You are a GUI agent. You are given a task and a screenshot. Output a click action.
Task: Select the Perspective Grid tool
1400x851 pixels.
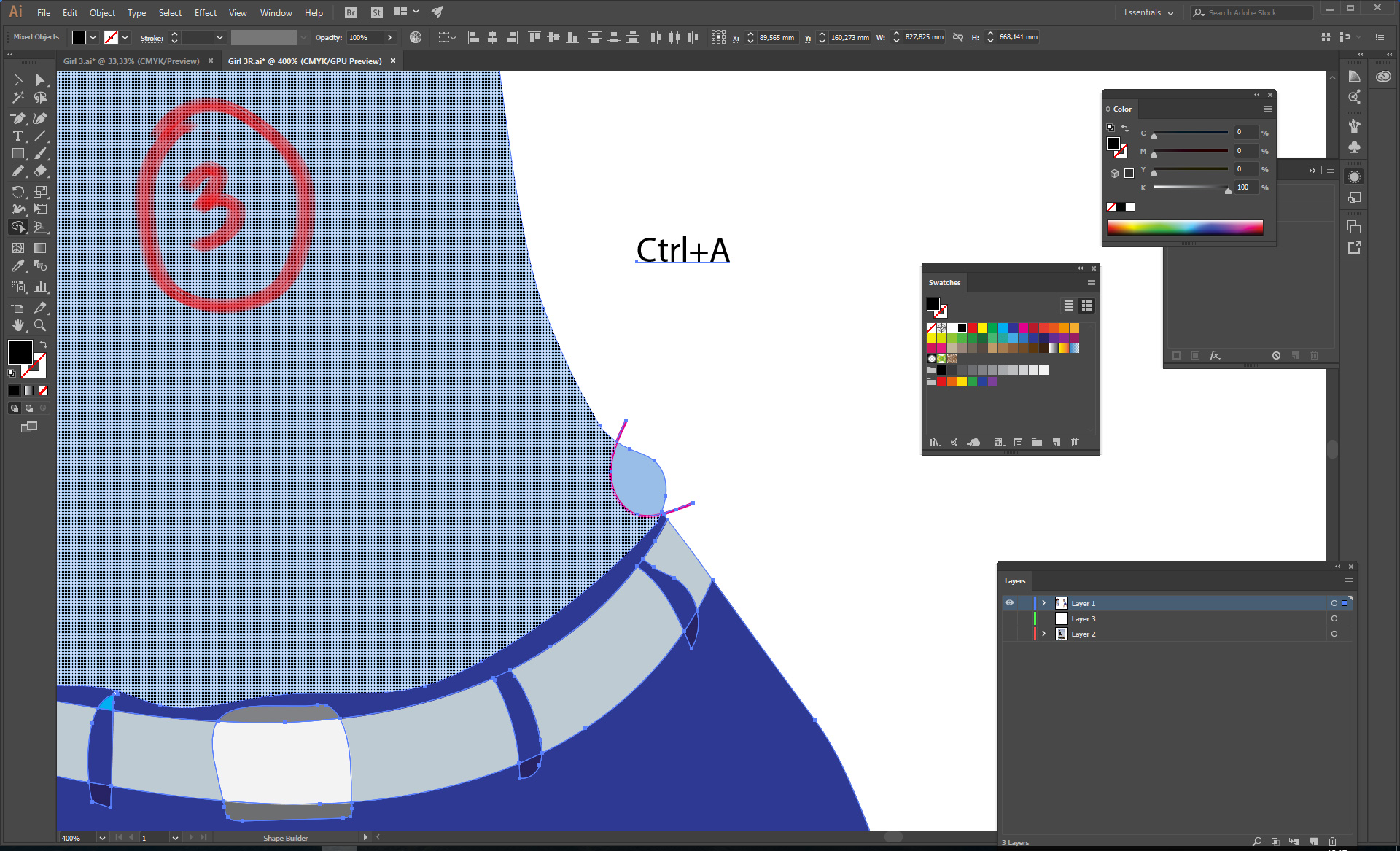tap(40, 228)
